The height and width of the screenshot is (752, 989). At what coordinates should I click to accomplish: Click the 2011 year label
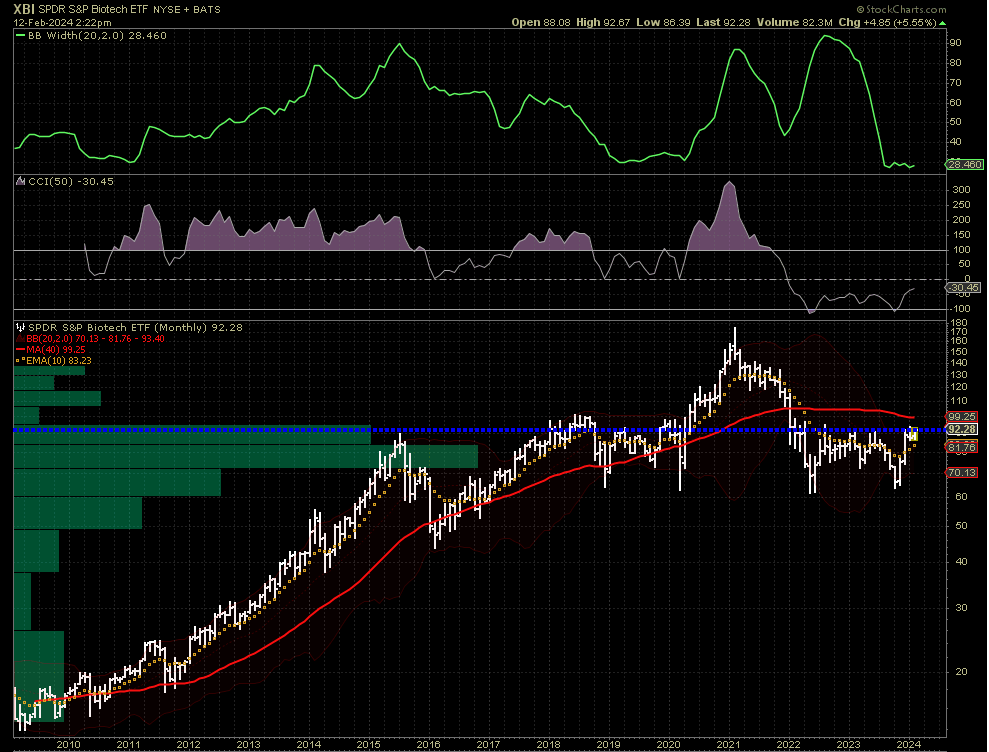pos(128,744)
